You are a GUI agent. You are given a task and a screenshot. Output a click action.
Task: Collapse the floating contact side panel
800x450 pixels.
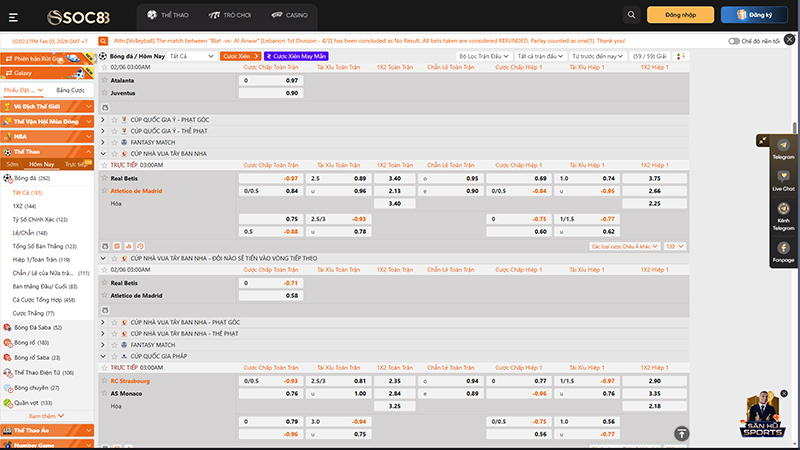pyautogui.click(x=763, y=141)
